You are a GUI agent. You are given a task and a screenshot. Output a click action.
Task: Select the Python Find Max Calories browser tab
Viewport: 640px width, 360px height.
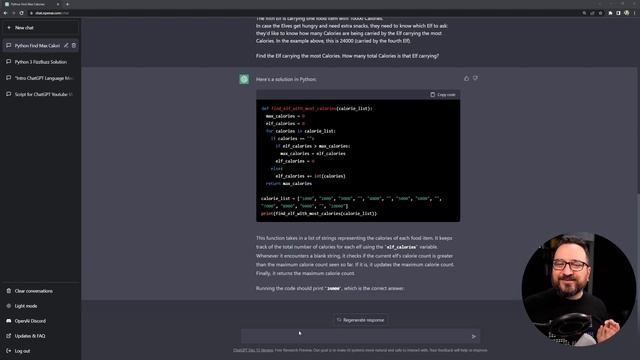click(x=32, y=4)
